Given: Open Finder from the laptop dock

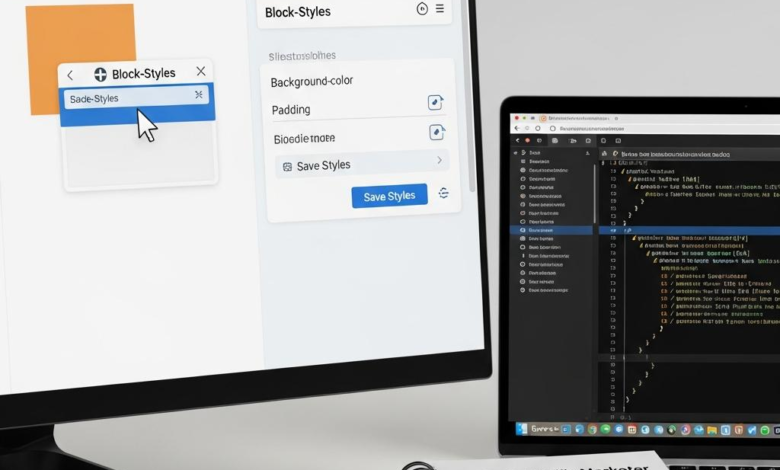Looking at the screenshot, I should (x=522, y=429).
